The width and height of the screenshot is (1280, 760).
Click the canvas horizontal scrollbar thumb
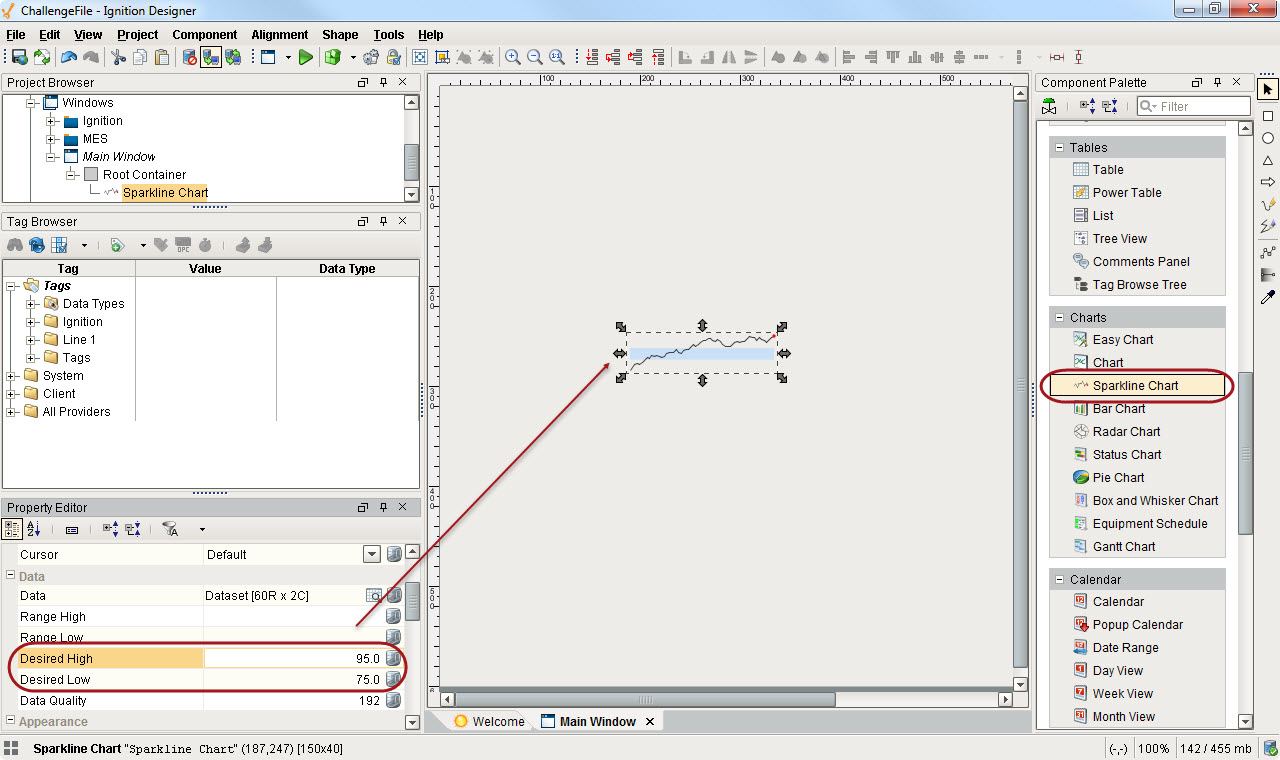[646, 699]
